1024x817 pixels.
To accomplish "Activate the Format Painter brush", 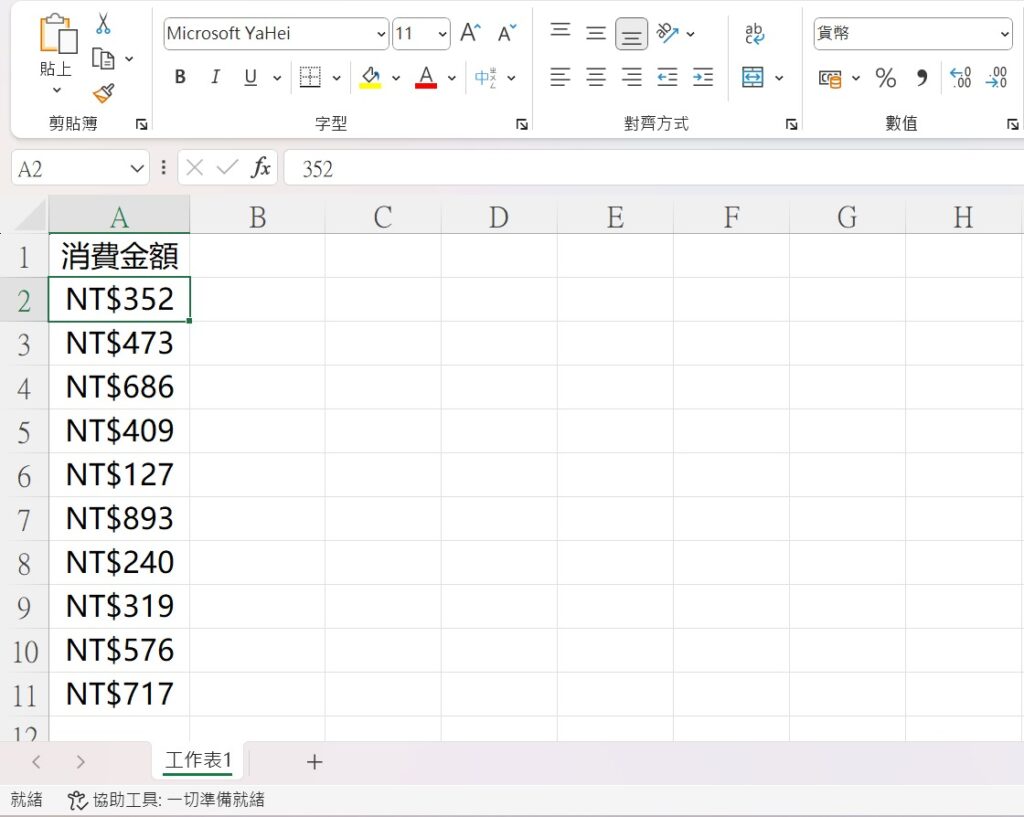I will (x=104, y=93).
